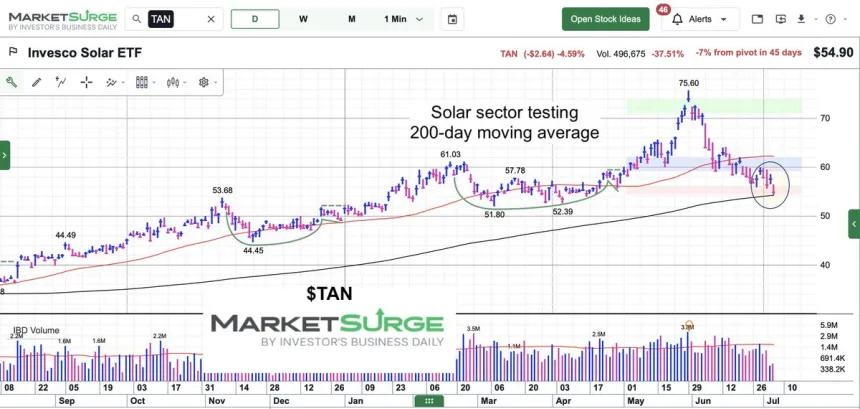This screenshot has width=860, height=409.
Task: Open the help question mark menu
Action: click(830, 19)
